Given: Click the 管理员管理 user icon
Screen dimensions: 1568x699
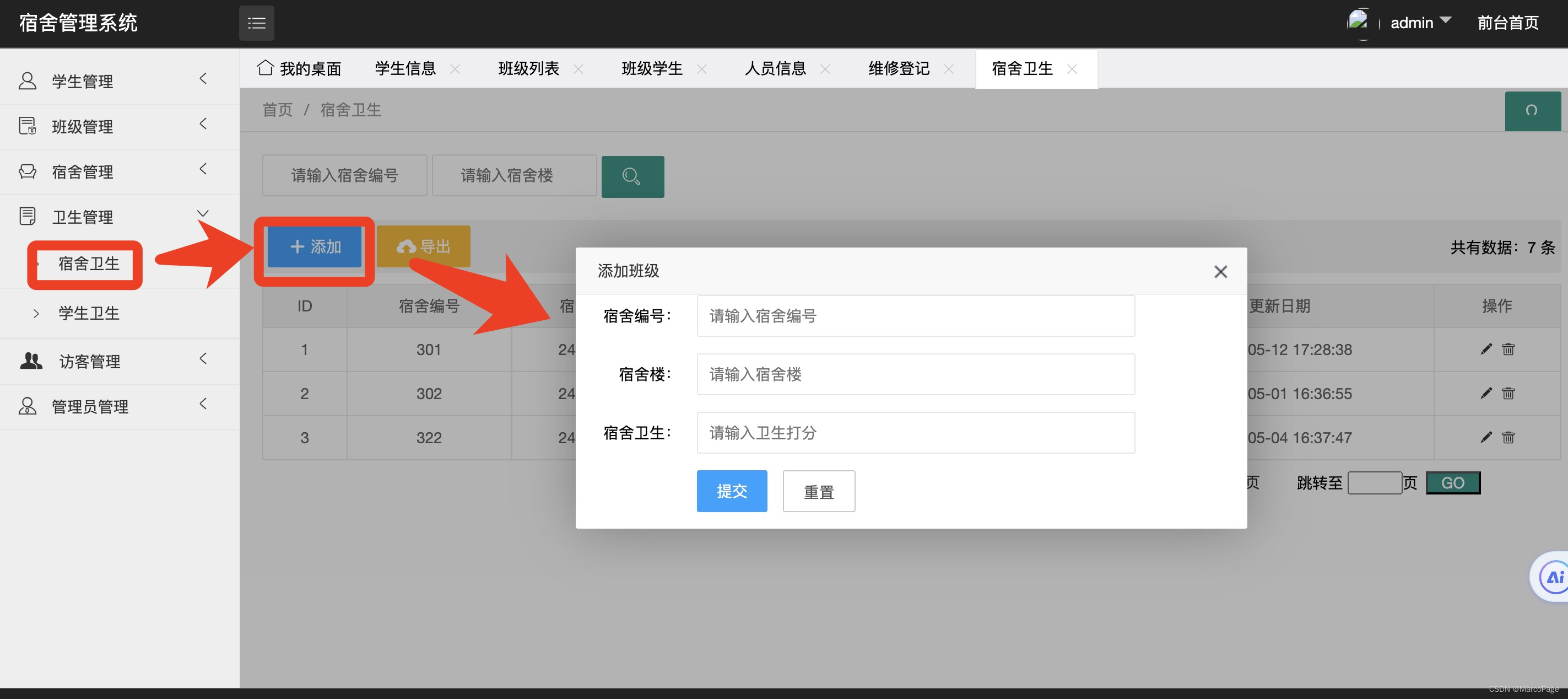Looking at the screenshot, I should [x=28, y=406].
